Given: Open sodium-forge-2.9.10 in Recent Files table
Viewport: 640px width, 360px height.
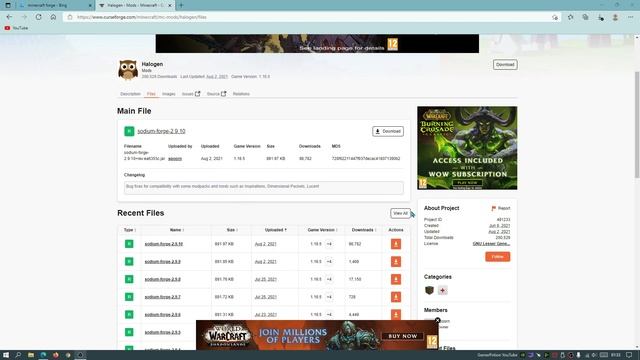Looking at the screenshot, I should (x=164, y=244).
